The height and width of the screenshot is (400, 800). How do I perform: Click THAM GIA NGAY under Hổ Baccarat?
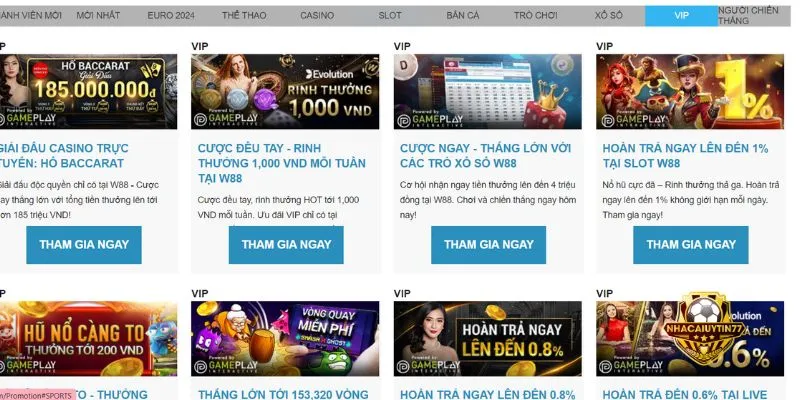pyautogui.click(x=84, y=245)
